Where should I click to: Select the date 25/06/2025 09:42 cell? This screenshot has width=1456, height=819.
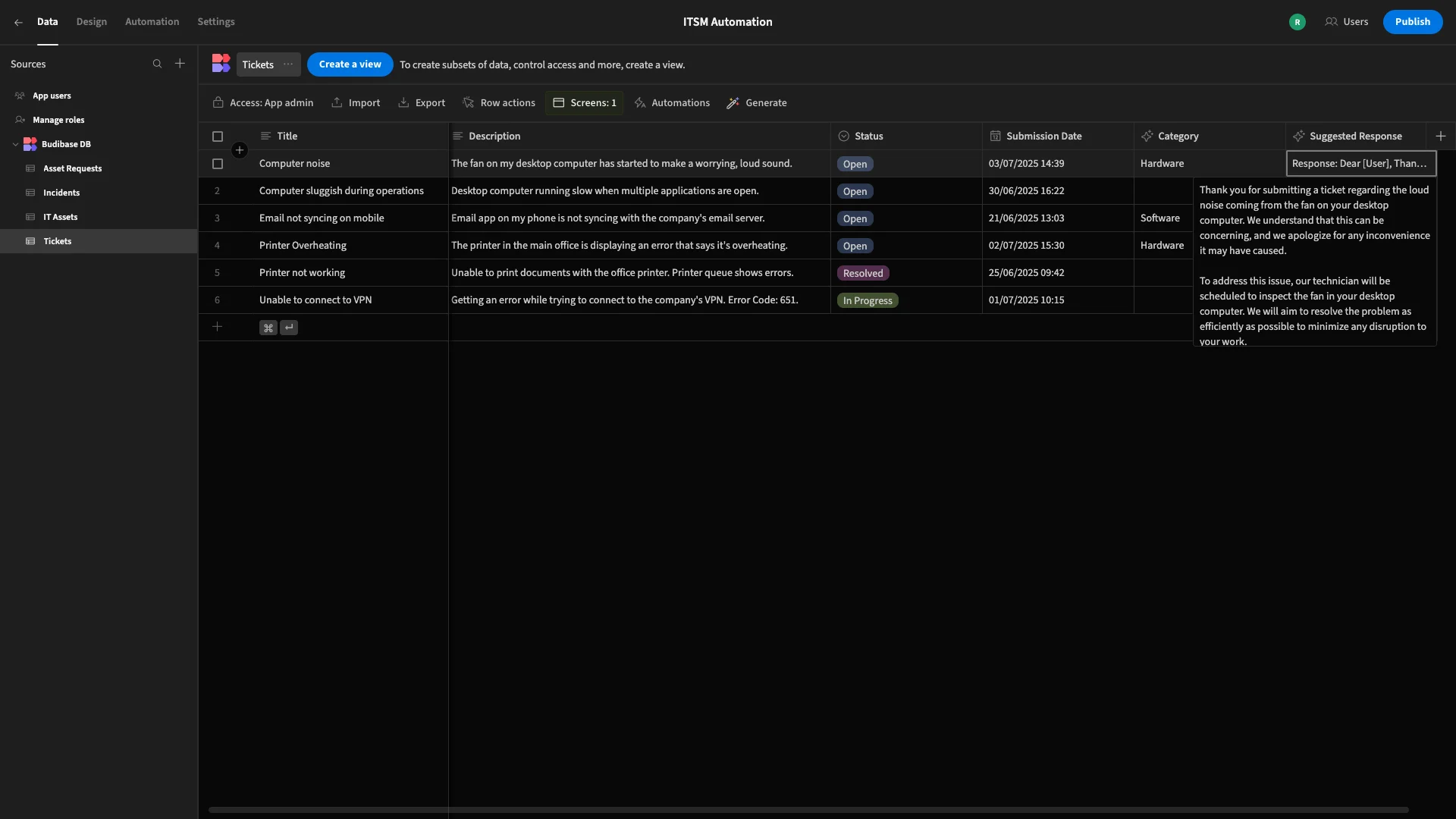pos(1058,273)
